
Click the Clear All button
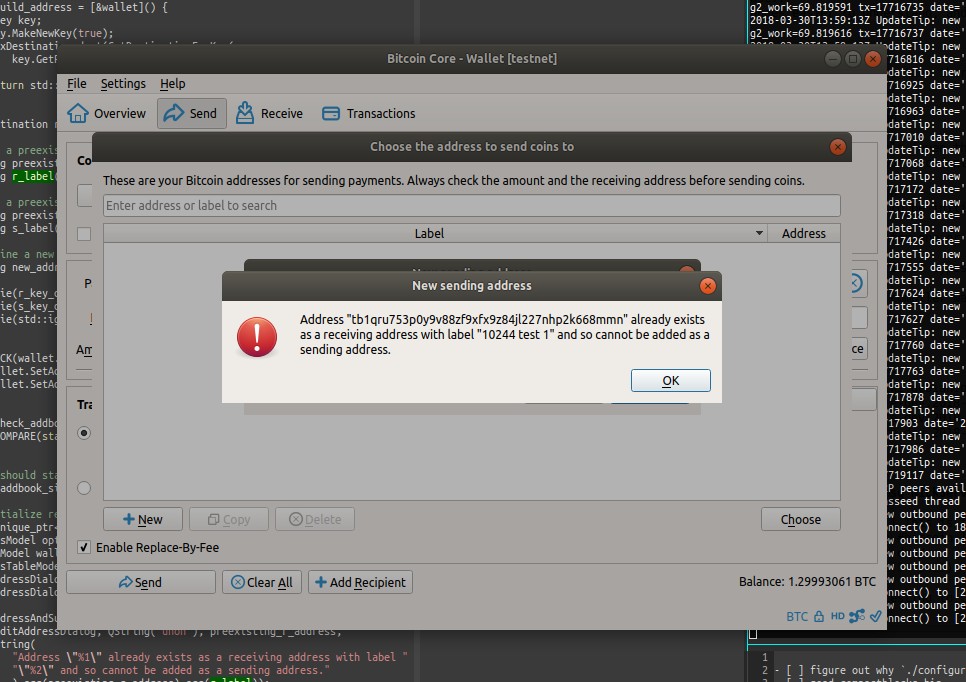pyautogui.click(x=262, y=582)
